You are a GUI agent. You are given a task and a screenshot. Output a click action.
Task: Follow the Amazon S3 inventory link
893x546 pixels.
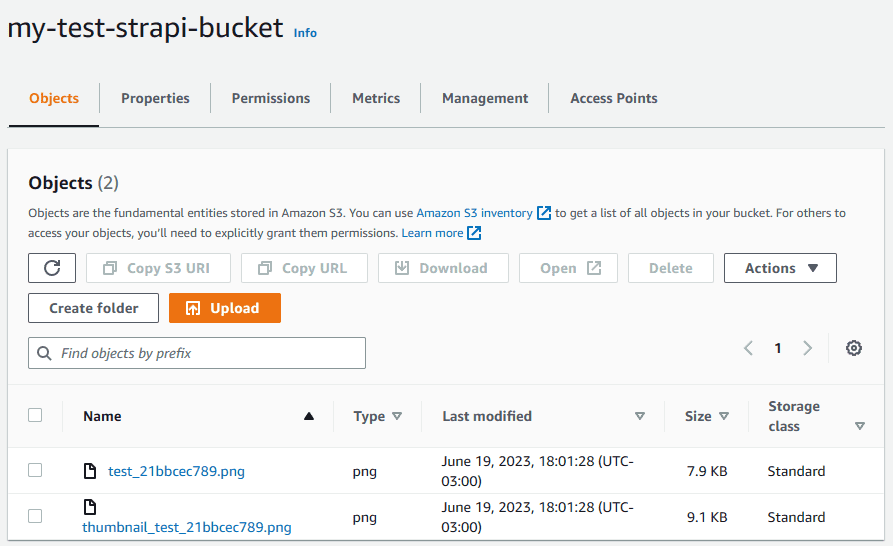(474, 213)
